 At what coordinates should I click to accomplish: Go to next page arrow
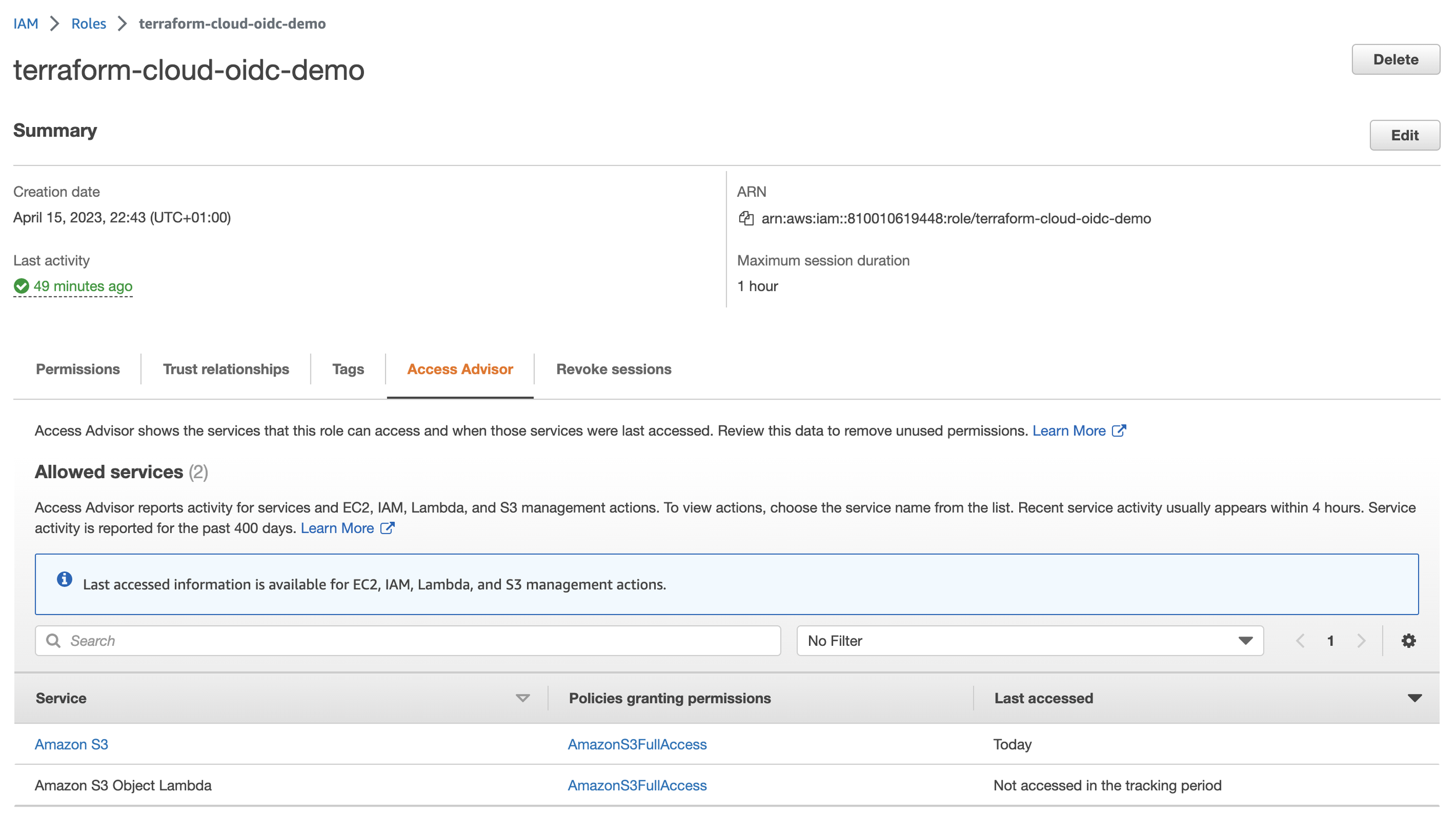click(1361, 641)
